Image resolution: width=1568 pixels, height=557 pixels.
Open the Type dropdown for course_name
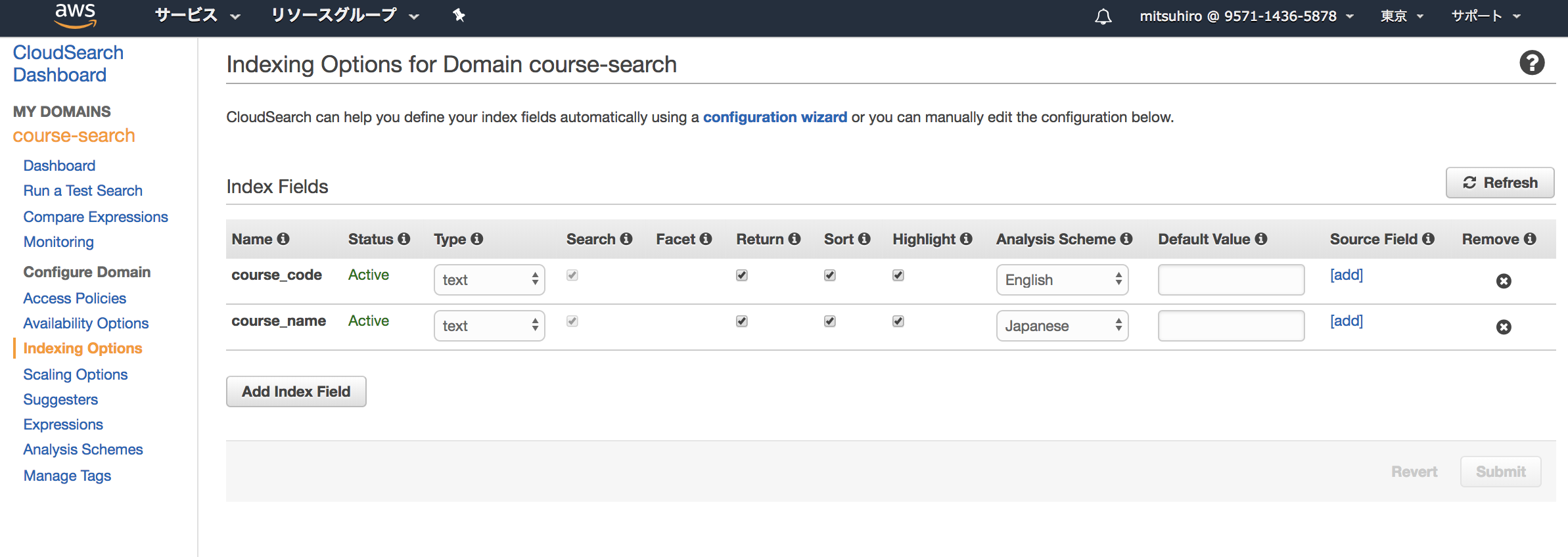490,326
